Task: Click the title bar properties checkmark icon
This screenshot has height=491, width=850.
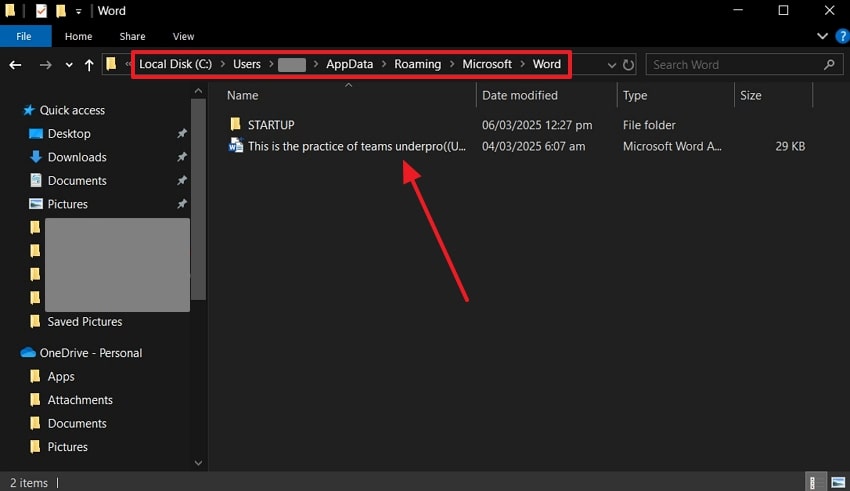Action: click(x=41, y=11)
